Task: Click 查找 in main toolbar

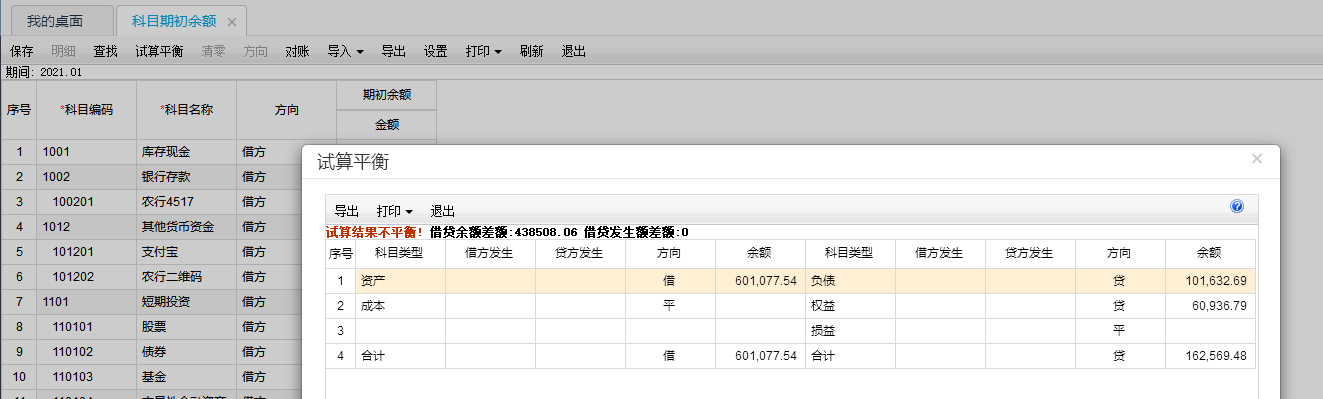Action: [x=105, y=51]
